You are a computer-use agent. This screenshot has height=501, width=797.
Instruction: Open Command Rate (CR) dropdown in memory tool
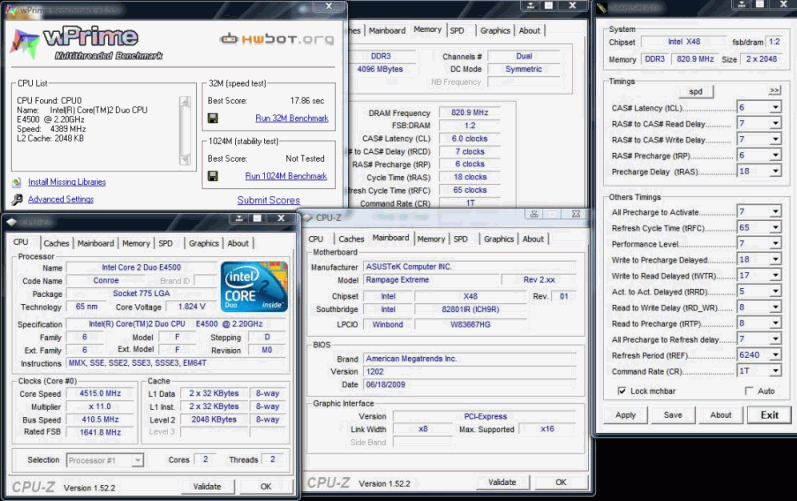(x=775, y=370)
